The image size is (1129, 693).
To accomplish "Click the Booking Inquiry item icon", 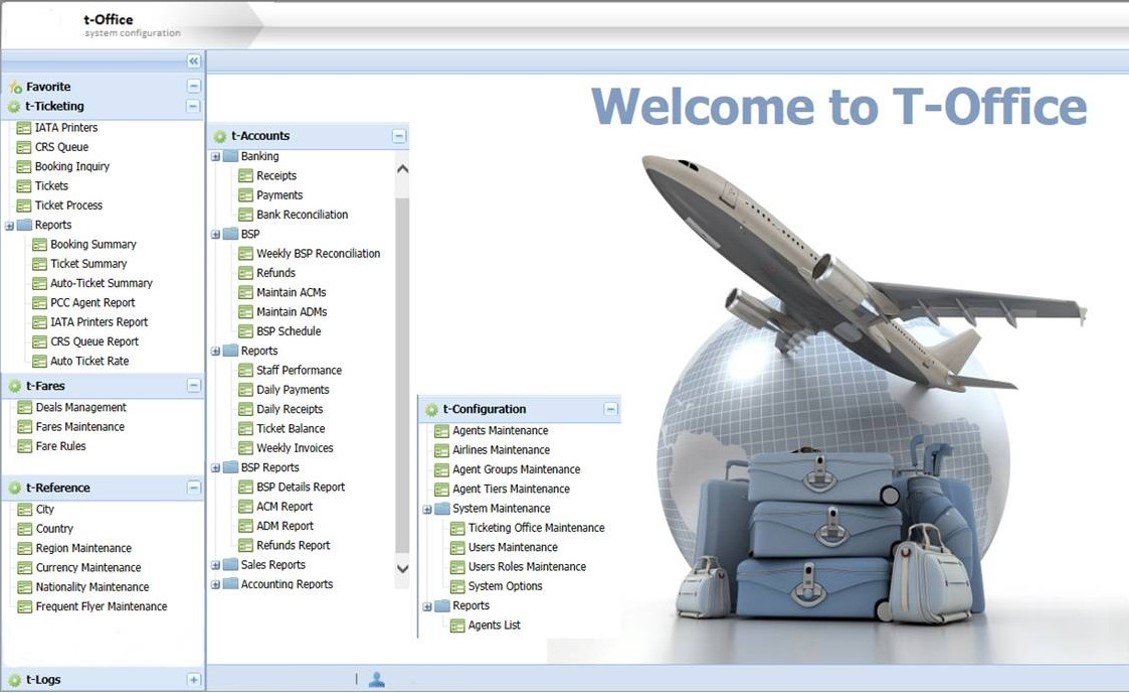I will tap(24, 167).
